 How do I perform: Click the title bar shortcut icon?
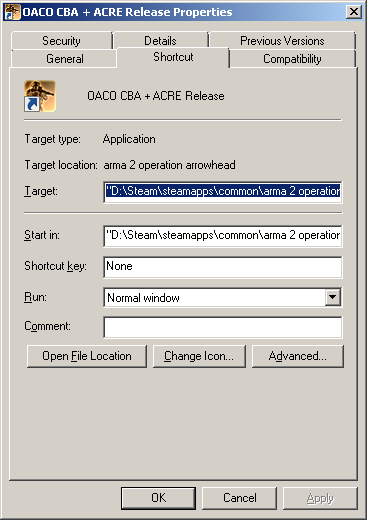(12, 12)
